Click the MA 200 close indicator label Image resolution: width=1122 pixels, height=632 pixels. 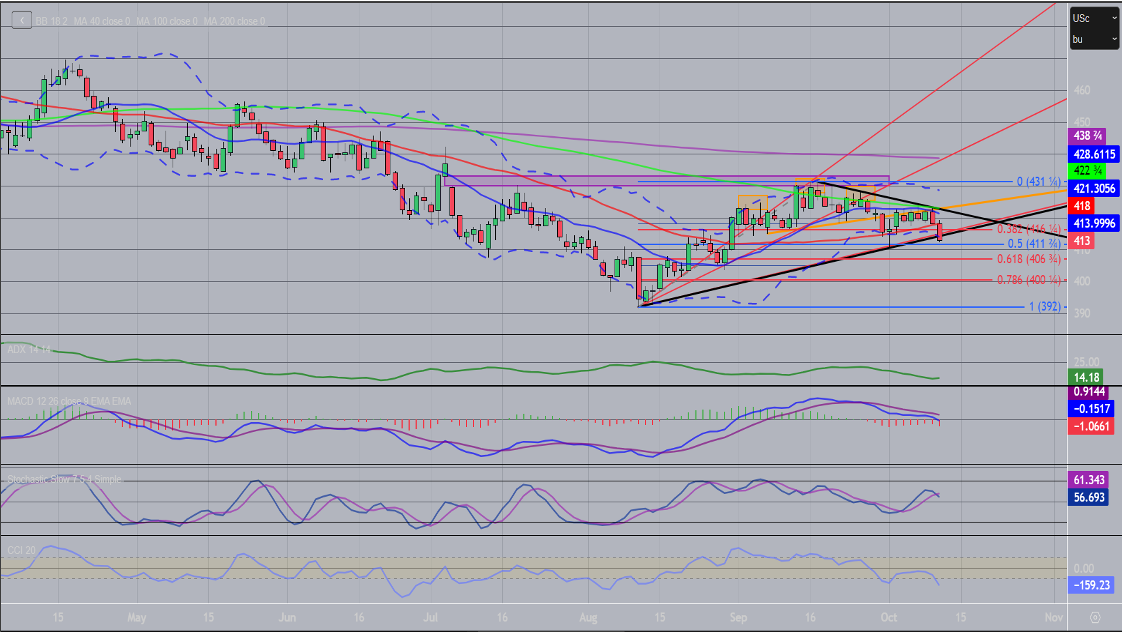coord(234,21)
